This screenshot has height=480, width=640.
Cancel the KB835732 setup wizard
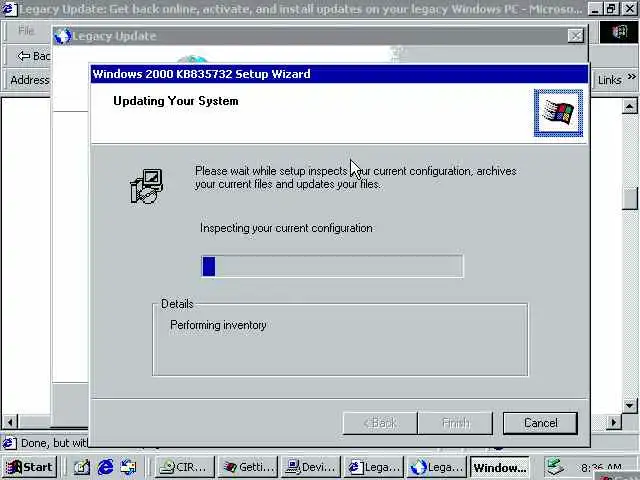tap(540, 423)
